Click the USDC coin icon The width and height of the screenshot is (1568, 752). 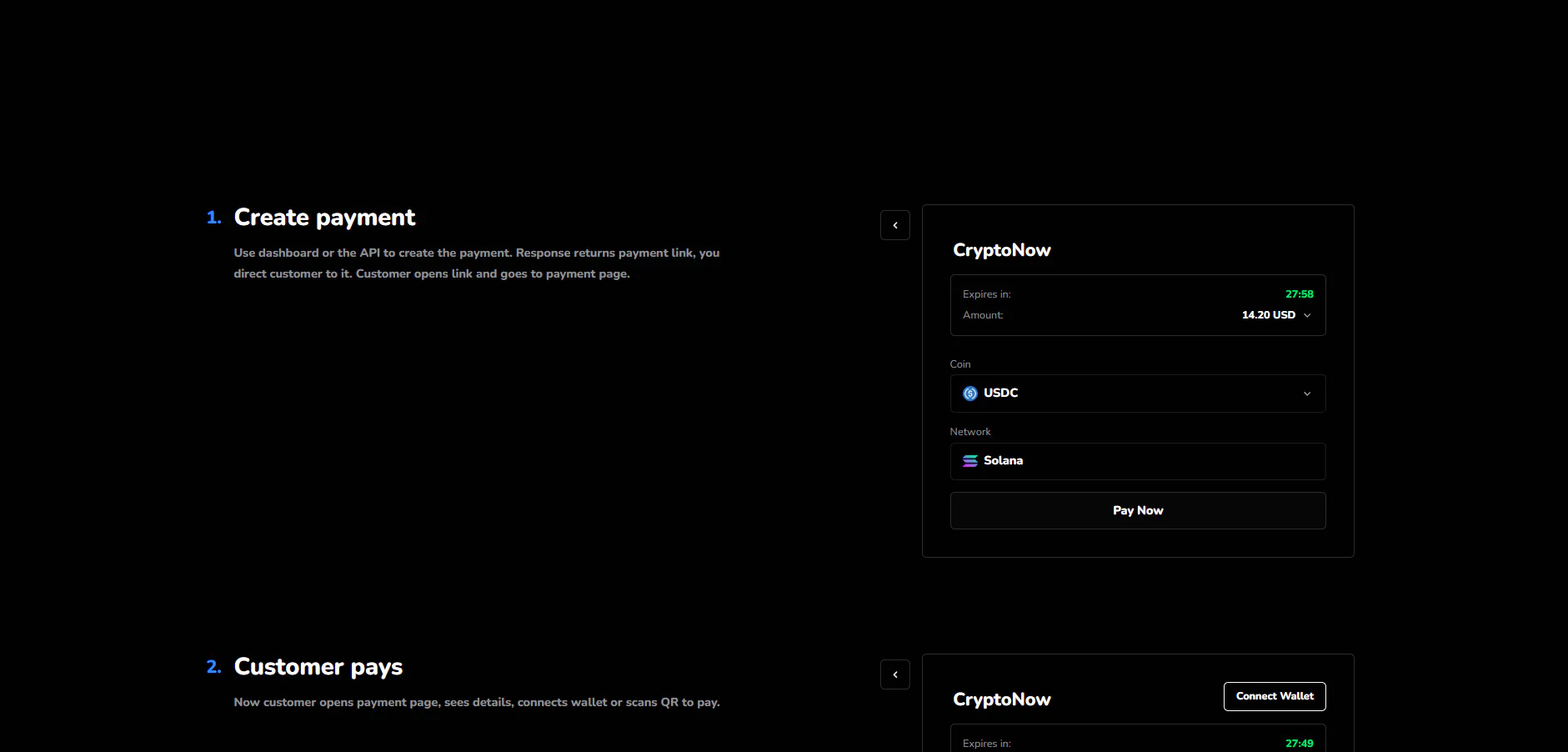click(x=969, y=394)
